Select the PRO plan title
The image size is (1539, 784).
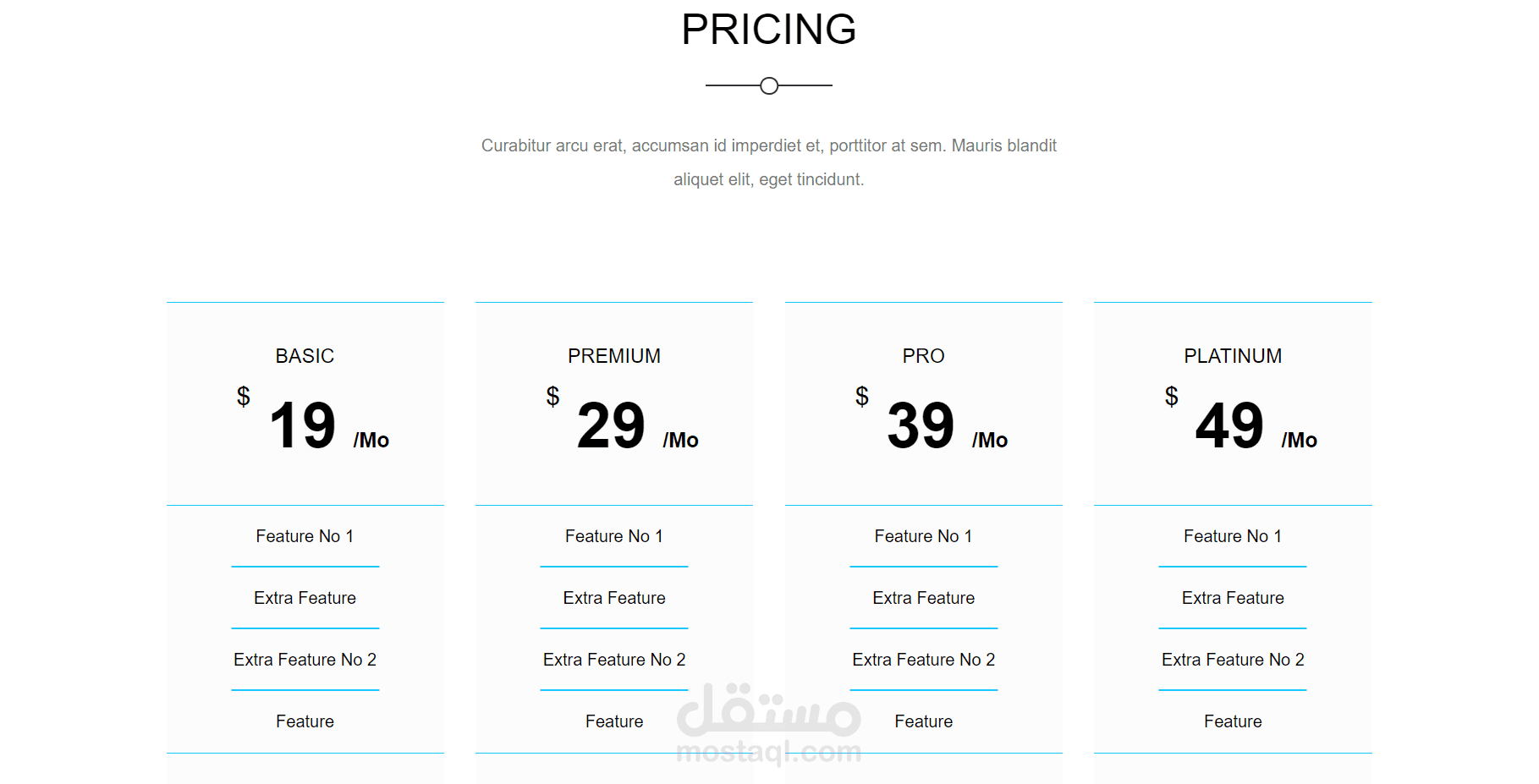923,356
